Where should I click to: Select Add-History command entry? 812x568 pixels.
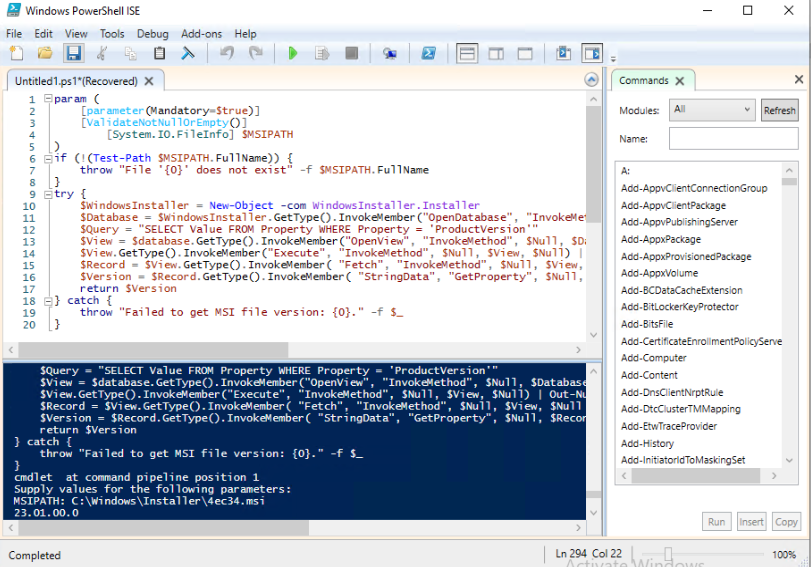647,444
